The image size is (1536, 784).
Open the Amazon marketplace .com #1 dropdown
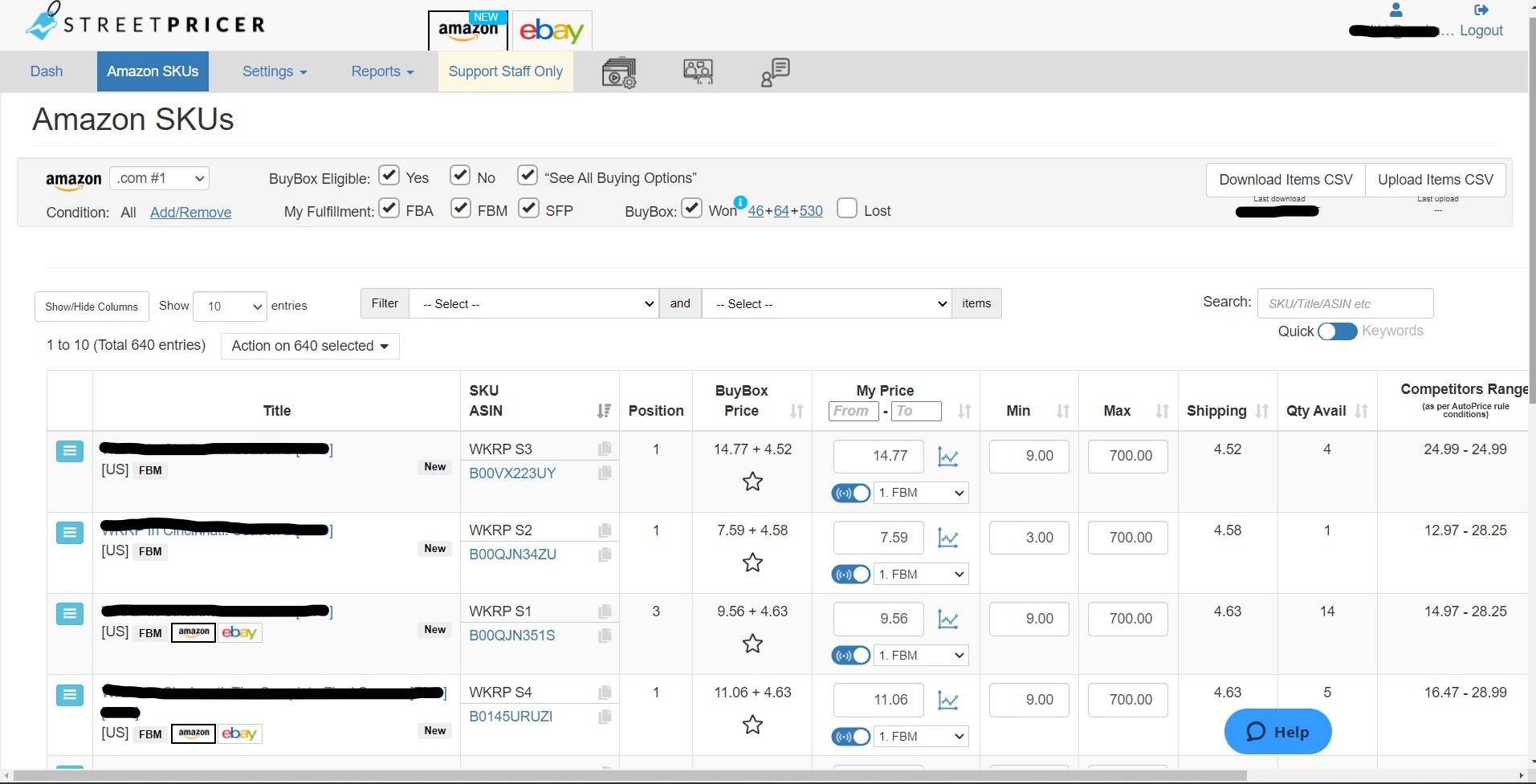pyautogui.click(x=159, y=178)
